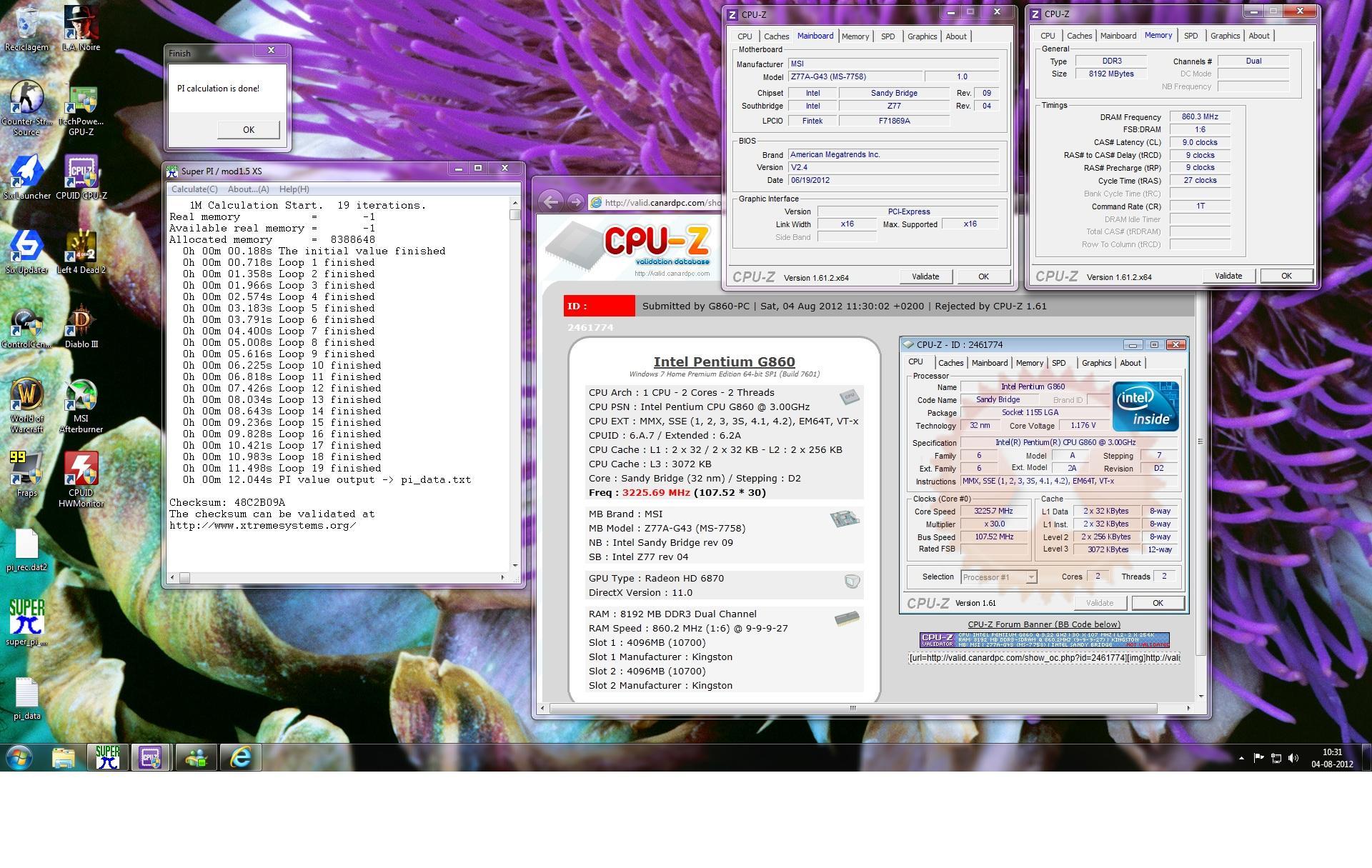Click browser forward navigation button

pos(575,202)
